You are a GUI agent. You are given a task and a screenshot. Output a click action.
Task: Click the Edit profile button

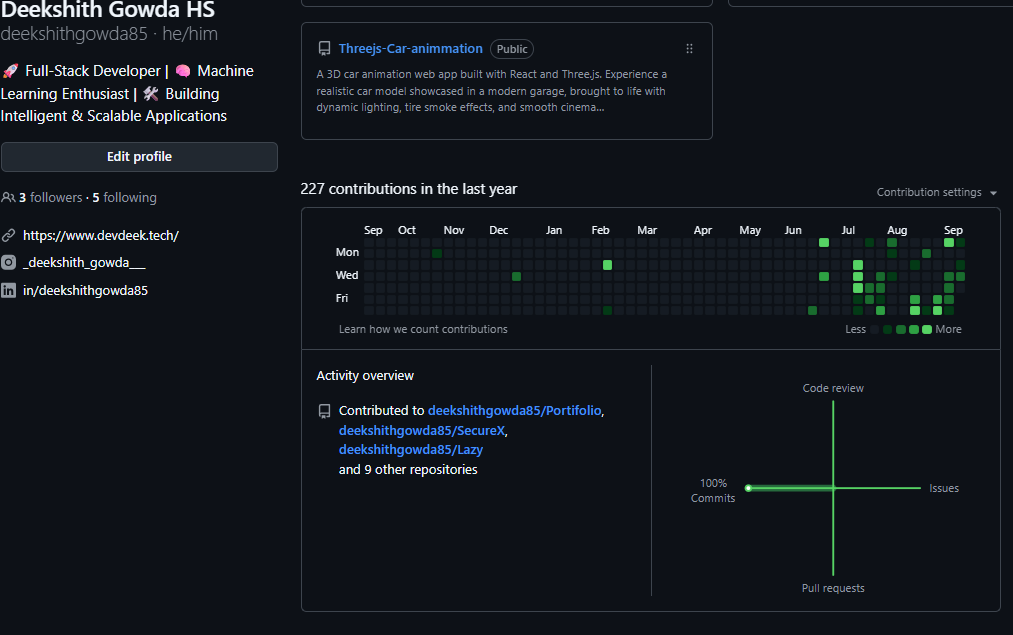coord(139,156)
